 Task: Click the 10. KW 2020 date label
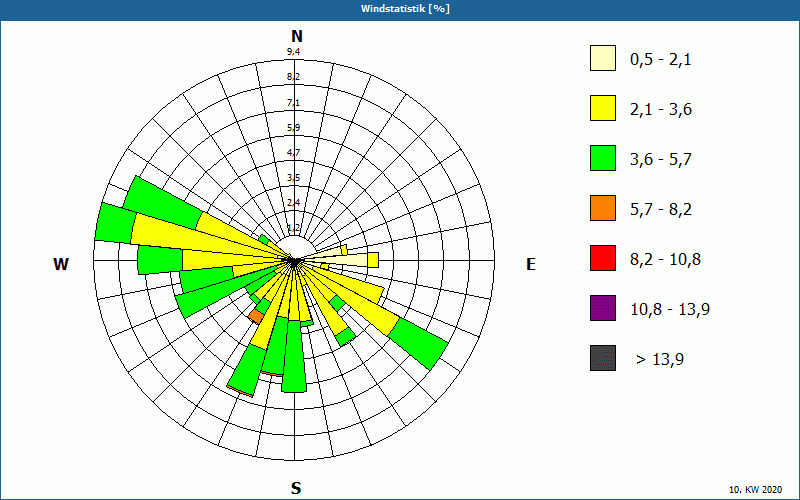pyautogui.click(x=755, y=490)
